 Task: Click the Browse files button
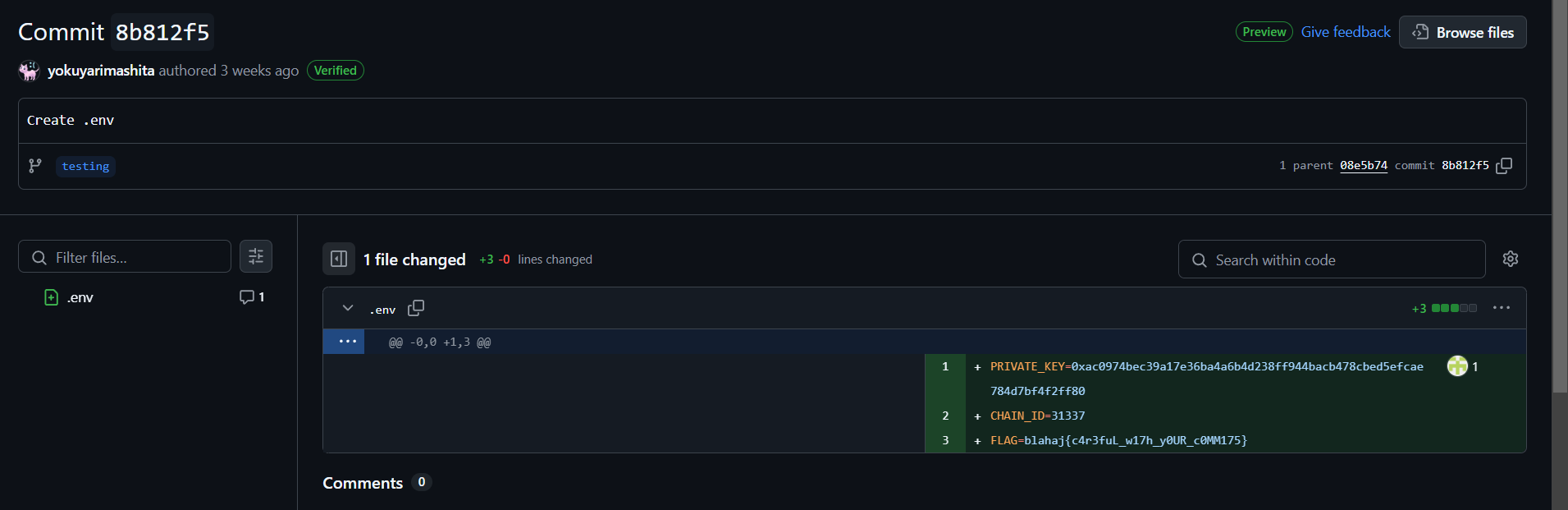coord(1462,33)
